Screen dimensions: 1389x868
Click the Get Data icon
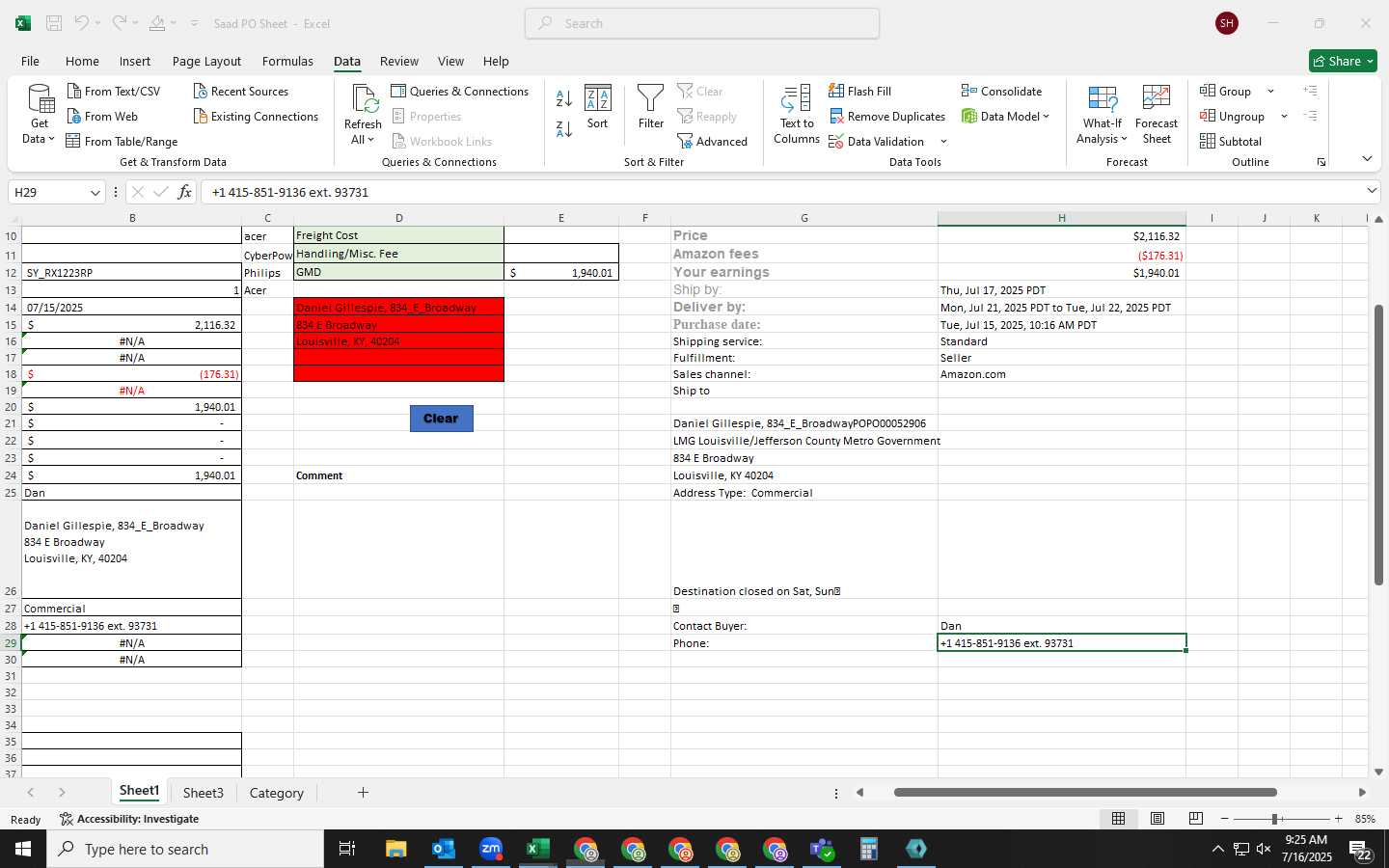[x=40, y=98]
